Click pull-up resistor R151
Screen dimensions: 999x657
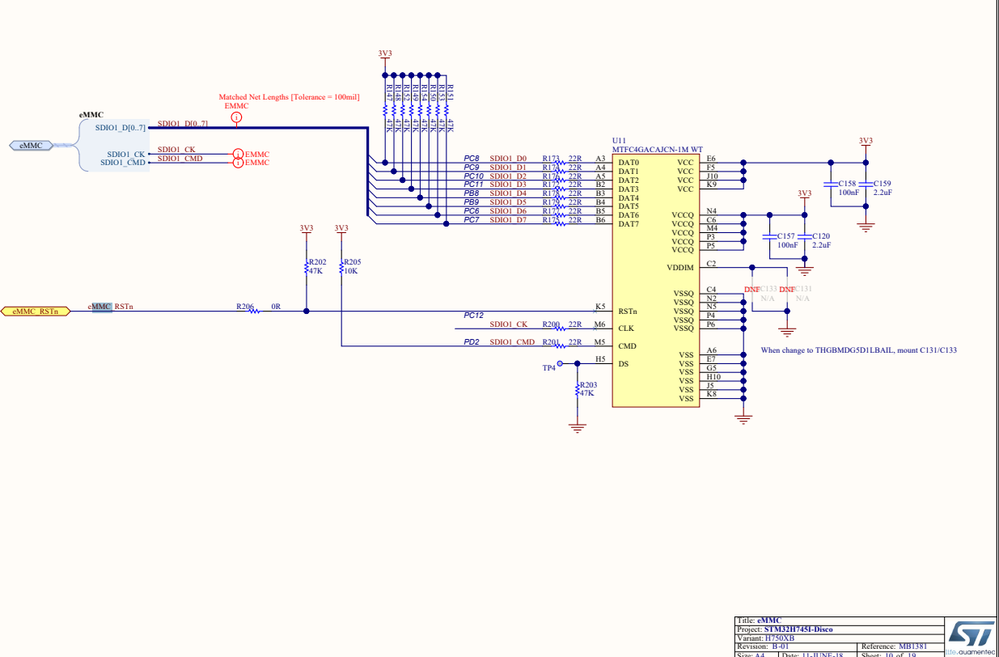(x=446, y=108)
